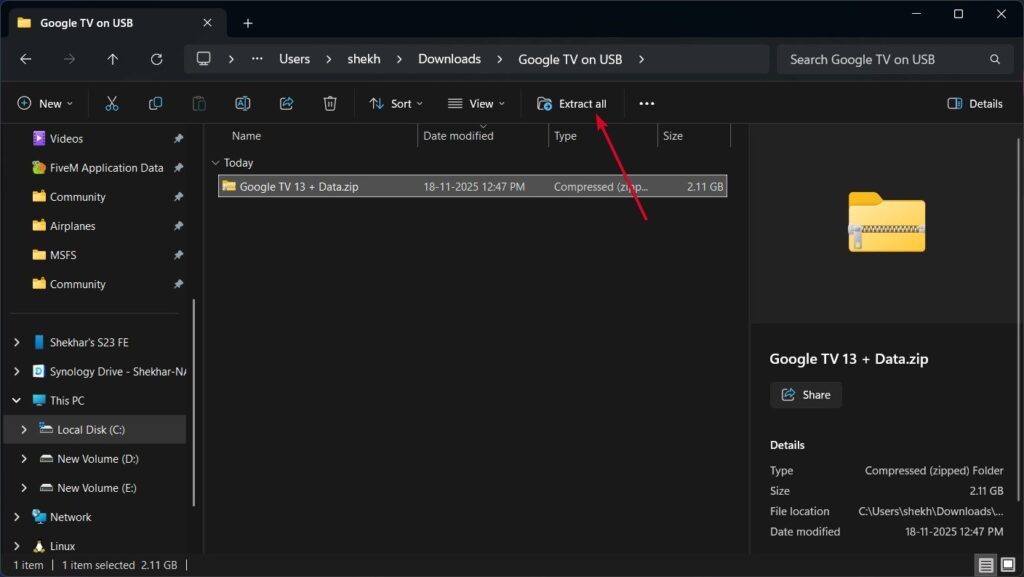Screen dimensions: 1024x577
Task: Toggle the Details pane button
Action: tap(974, 103)
